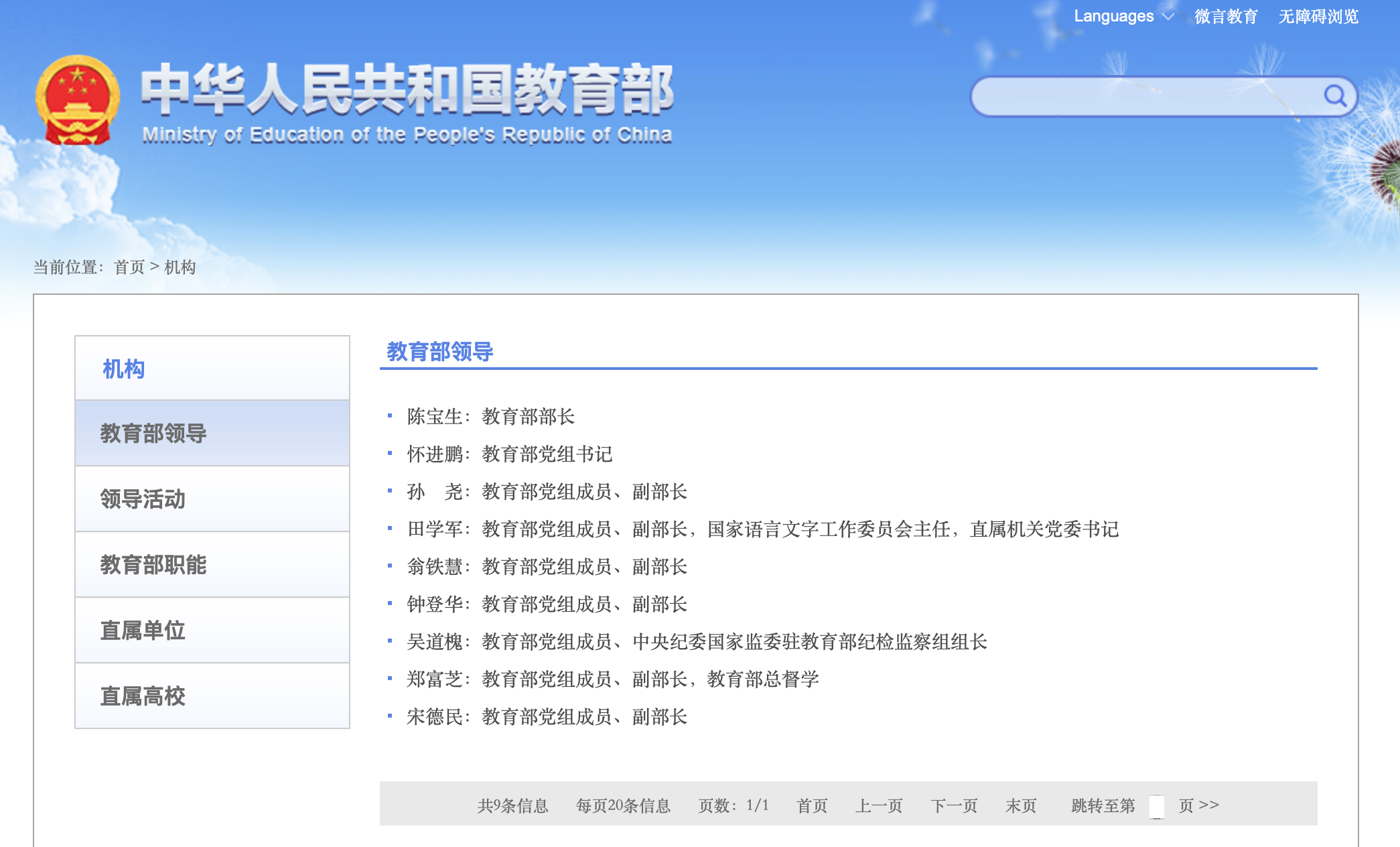Click 页 >> to jump pages
Viewport: 1400px width, 847px height.
click(1198, 806)
